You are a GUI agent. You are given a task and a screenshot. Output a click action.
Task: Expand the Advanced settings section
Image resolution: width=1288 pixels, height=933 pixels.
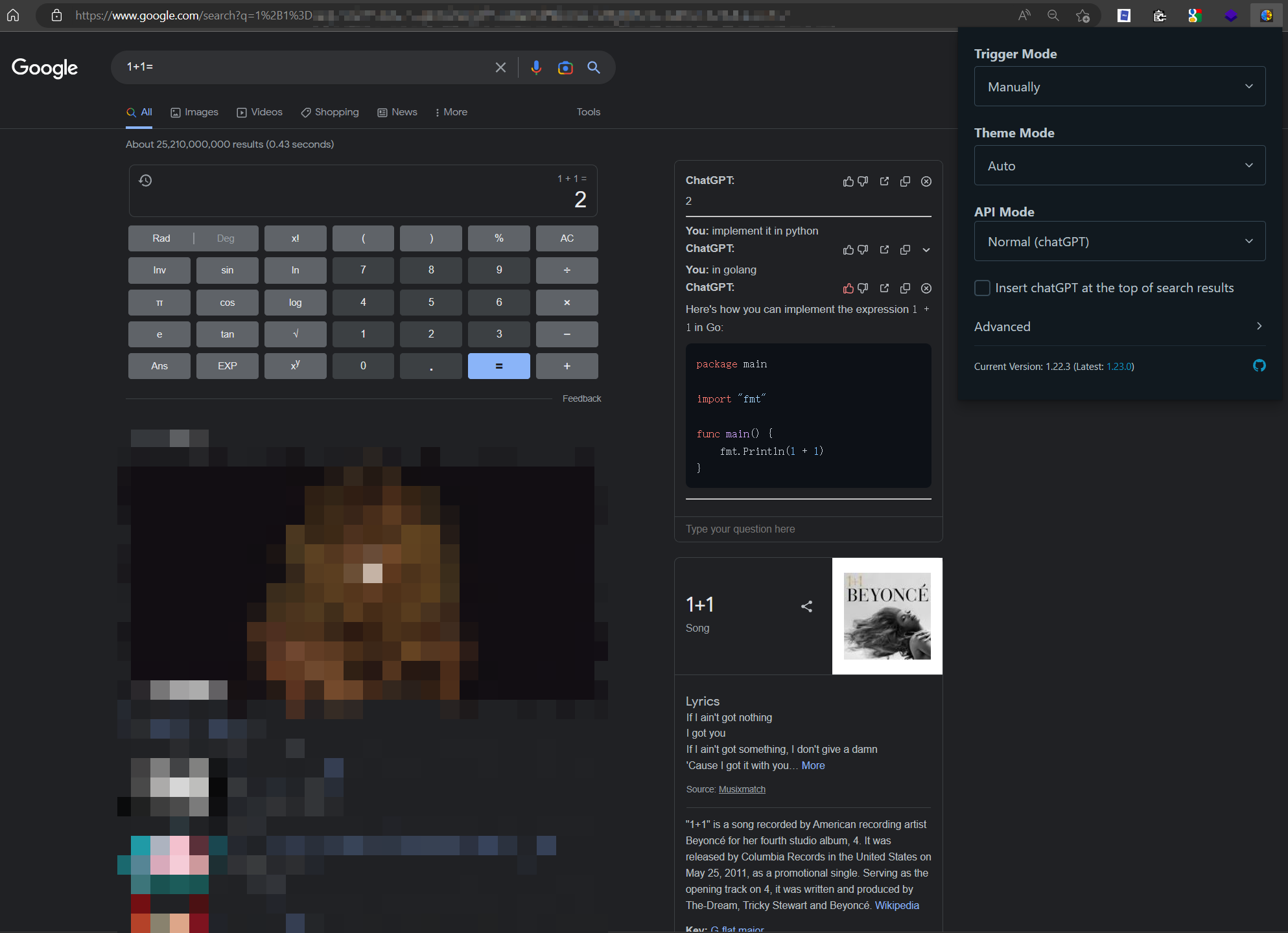point(1119,326)
